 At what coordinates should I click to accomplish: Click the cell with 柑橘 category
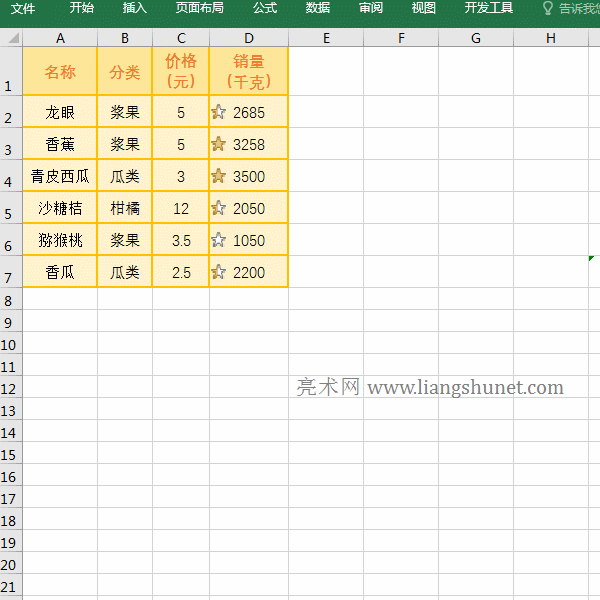(125, 209)
